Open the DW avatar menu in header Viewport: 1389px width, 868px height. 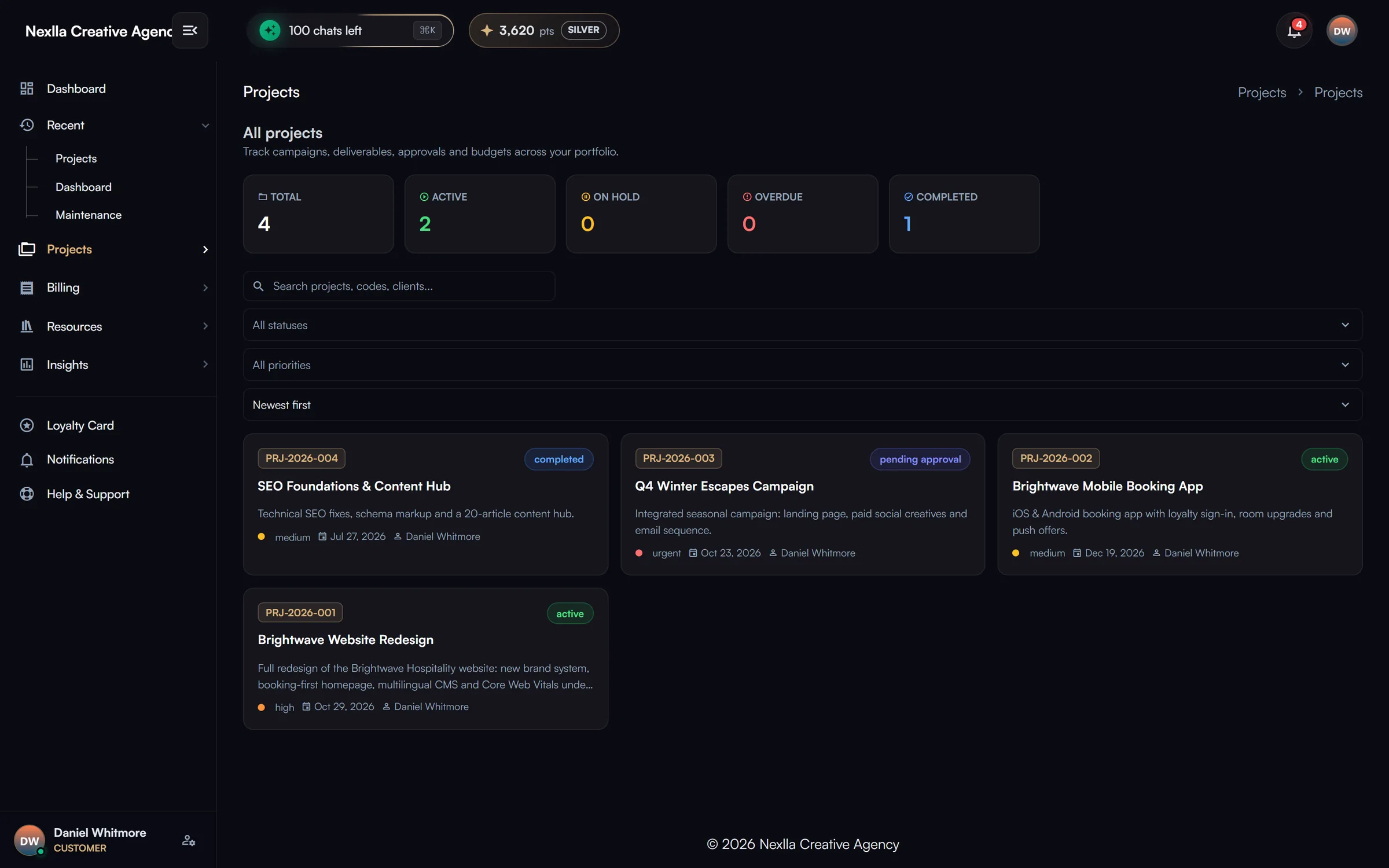[x=1342, y=31]
